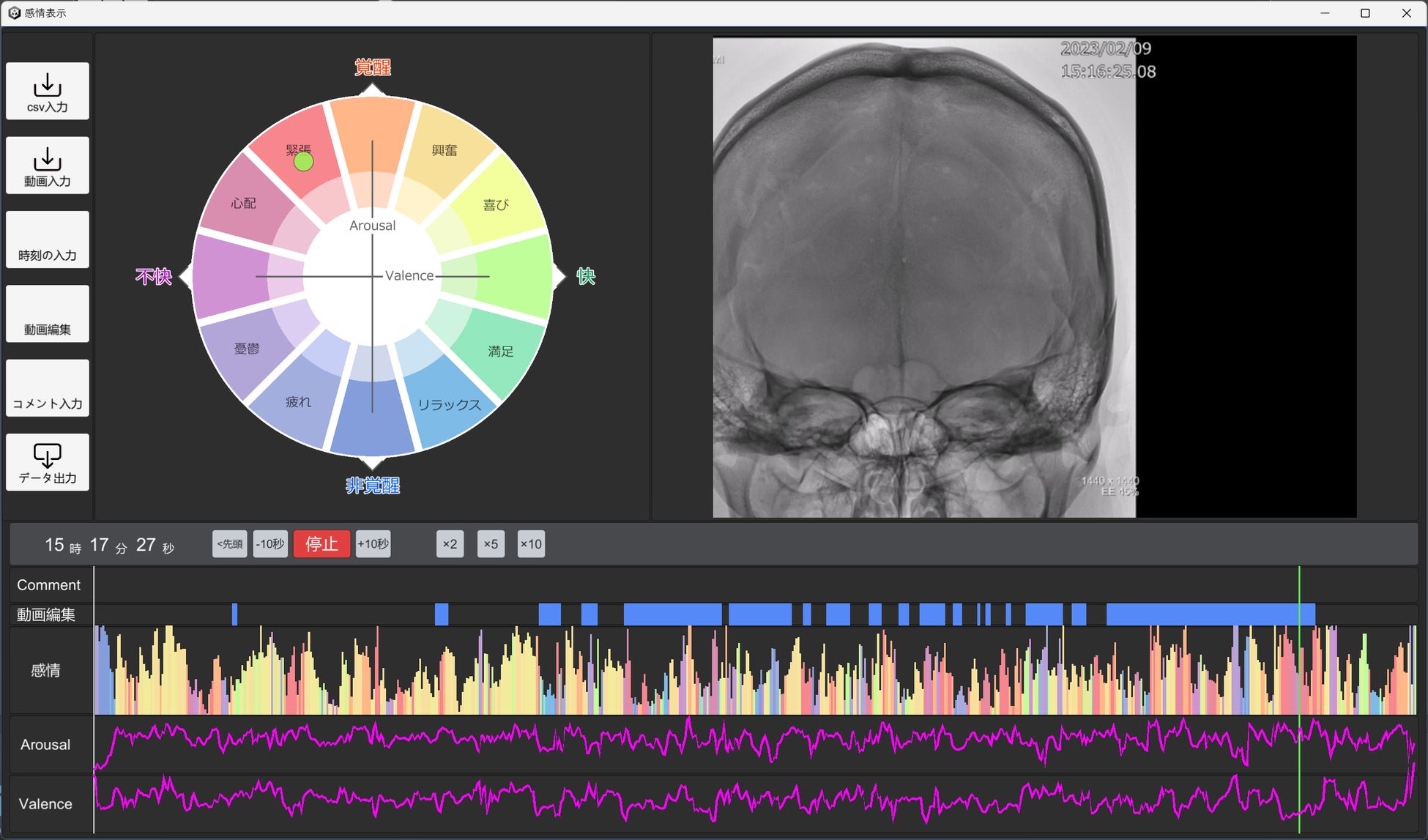Set playback speed to ×5
Image resolution: width=1428 pixels, height=840 pixels.
[491, 544]
